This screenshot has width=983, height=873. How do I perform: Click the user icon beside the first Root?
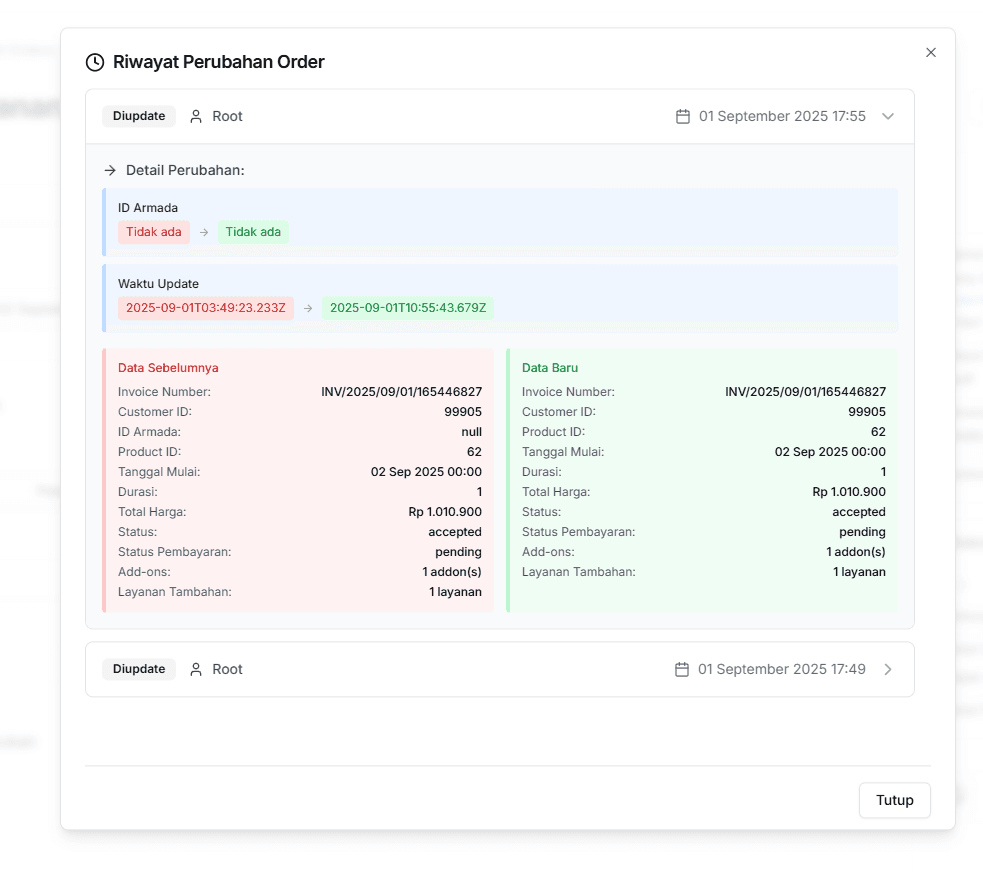pos(196,117)
